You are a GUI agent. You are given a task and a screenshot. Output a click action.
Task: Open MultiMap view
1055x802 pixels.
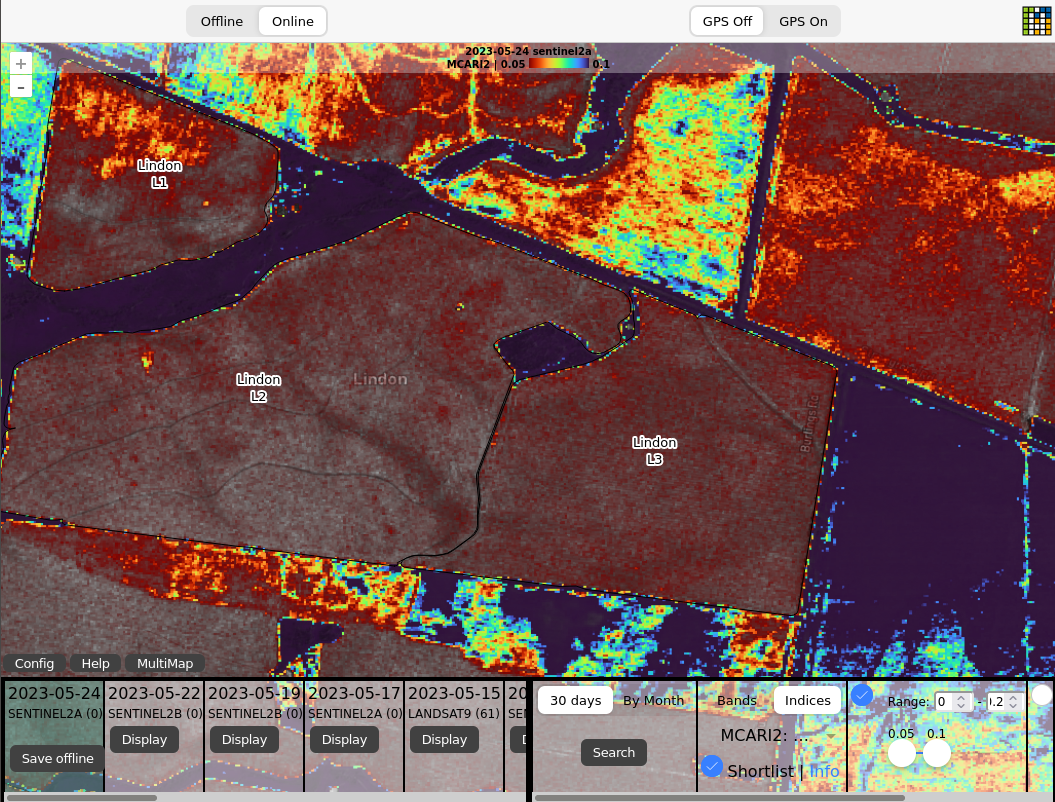165,663
